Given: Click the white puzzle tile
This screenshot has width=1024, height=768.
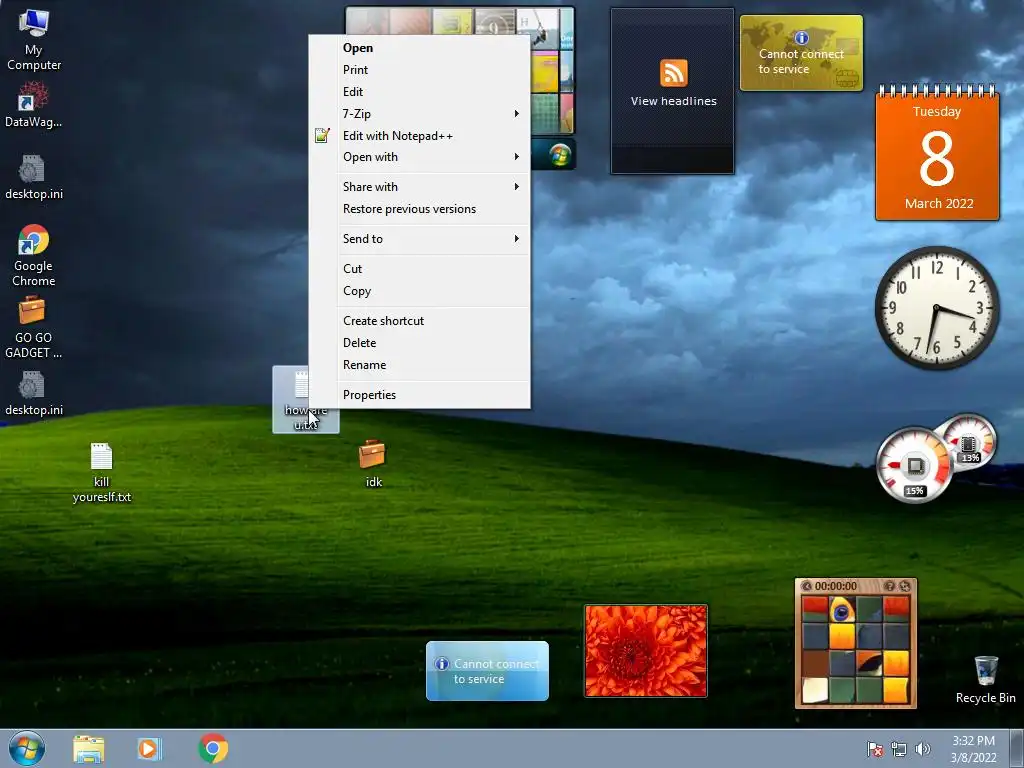Looking at the screenshot, I should 815,690.
